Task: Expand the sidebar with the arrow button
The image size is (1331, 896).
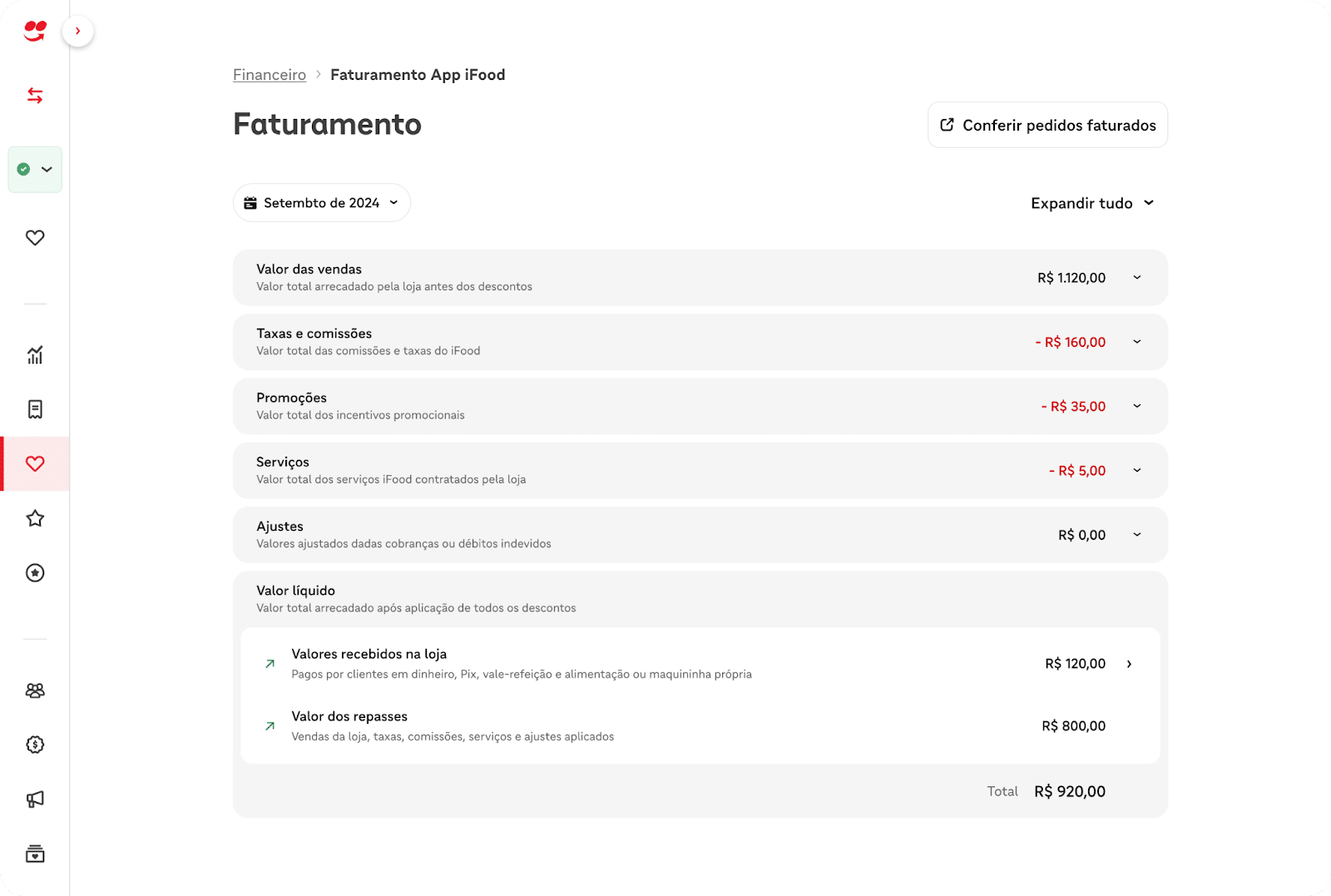Action: pyautogui.click(x=77, y=32)
